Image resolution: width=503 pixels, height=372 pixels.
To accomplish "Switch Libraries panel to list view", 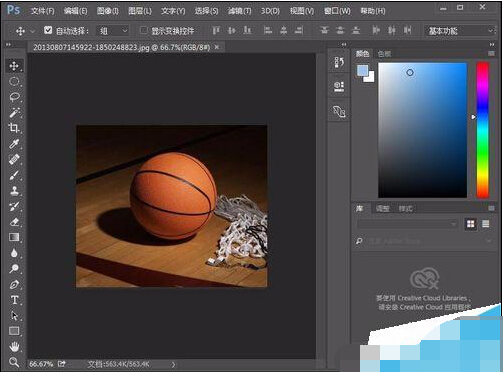I will pos(486,224).
